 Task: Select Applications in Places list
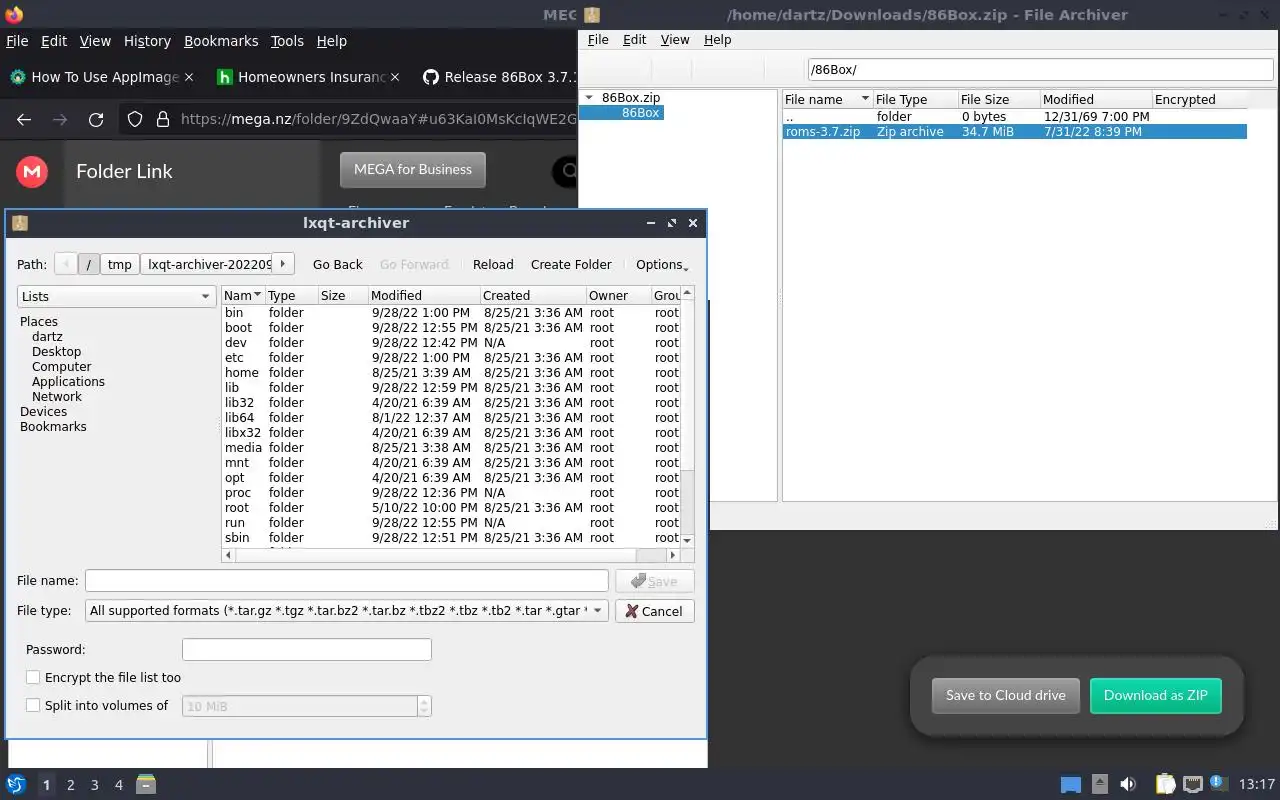68,381
